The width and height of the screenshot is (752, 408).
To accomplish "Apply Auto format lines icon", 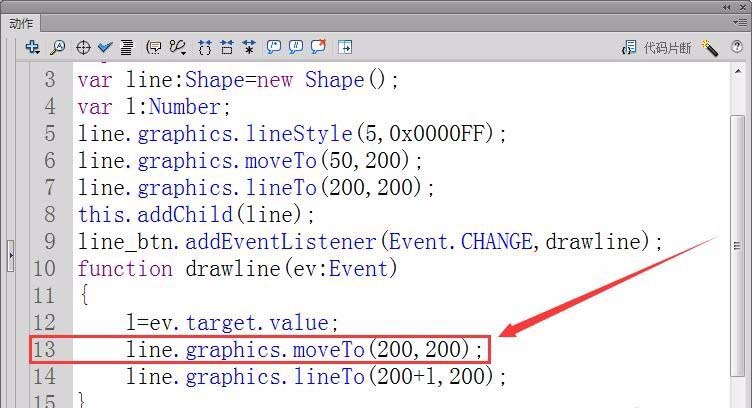I will 127,47.
